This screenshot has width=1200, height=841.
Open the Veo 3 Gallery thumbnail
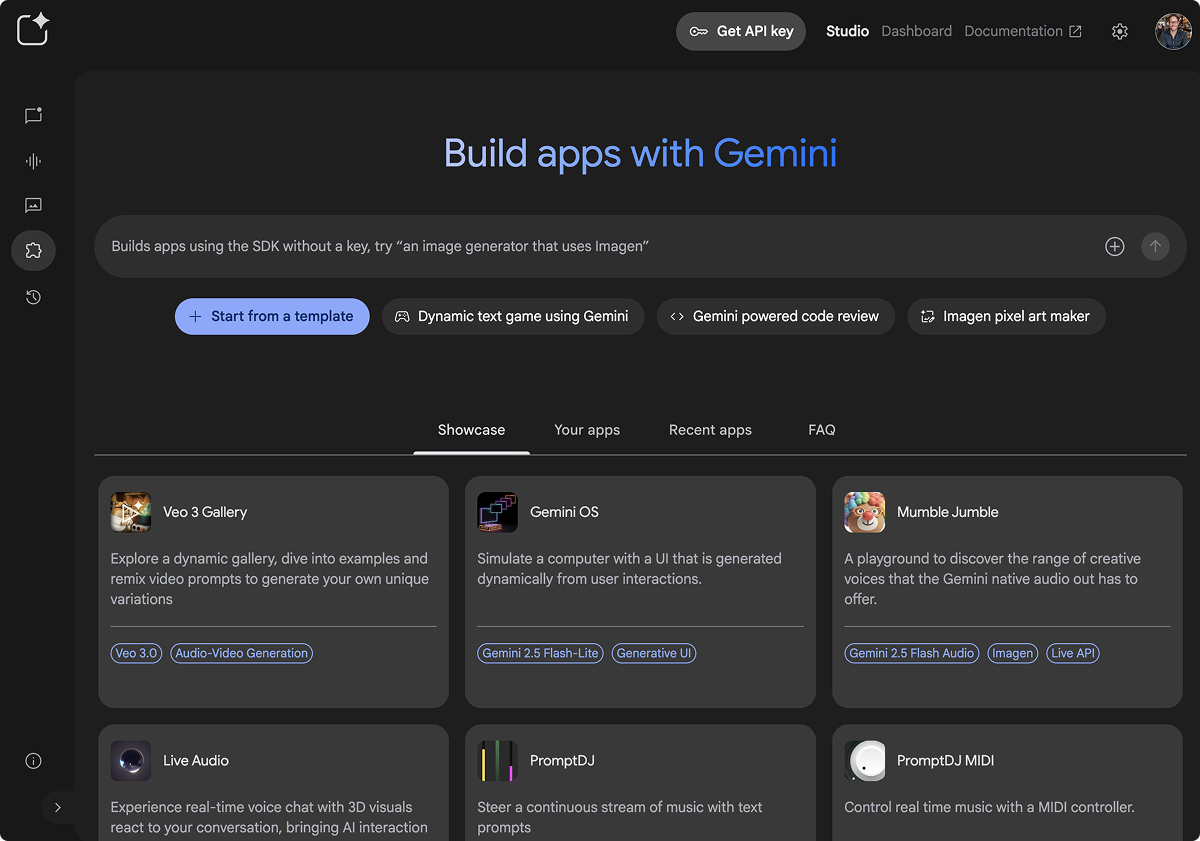coord(131,512)
